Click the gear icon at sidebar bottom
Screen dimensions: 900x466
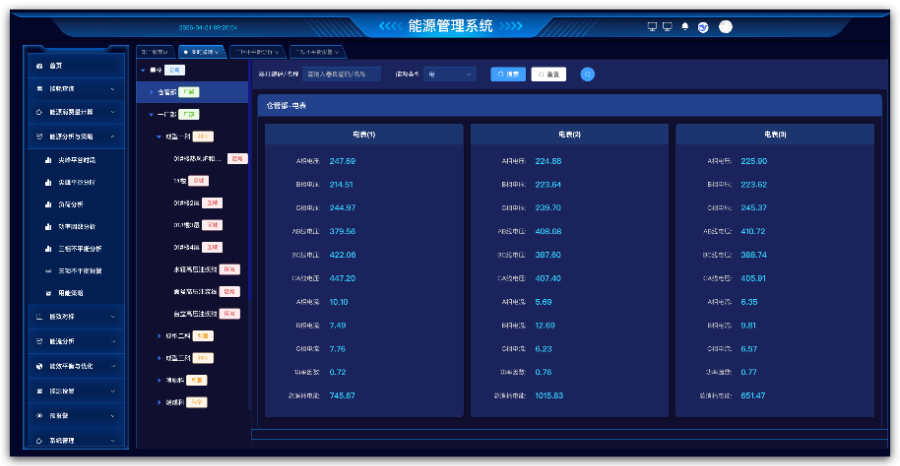[38, 440]
